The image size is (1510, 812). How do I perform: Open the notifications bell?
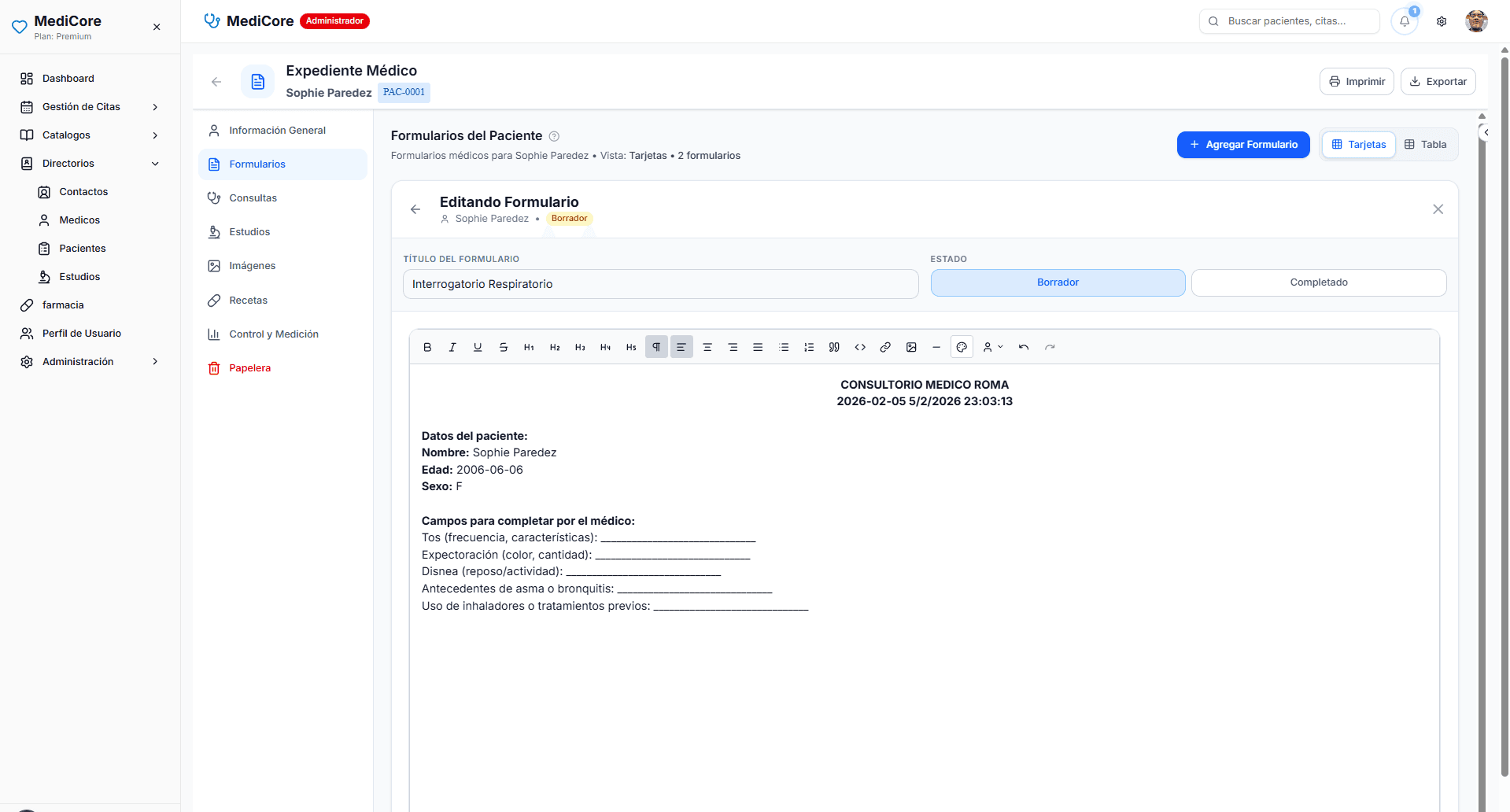(1405, 21)
